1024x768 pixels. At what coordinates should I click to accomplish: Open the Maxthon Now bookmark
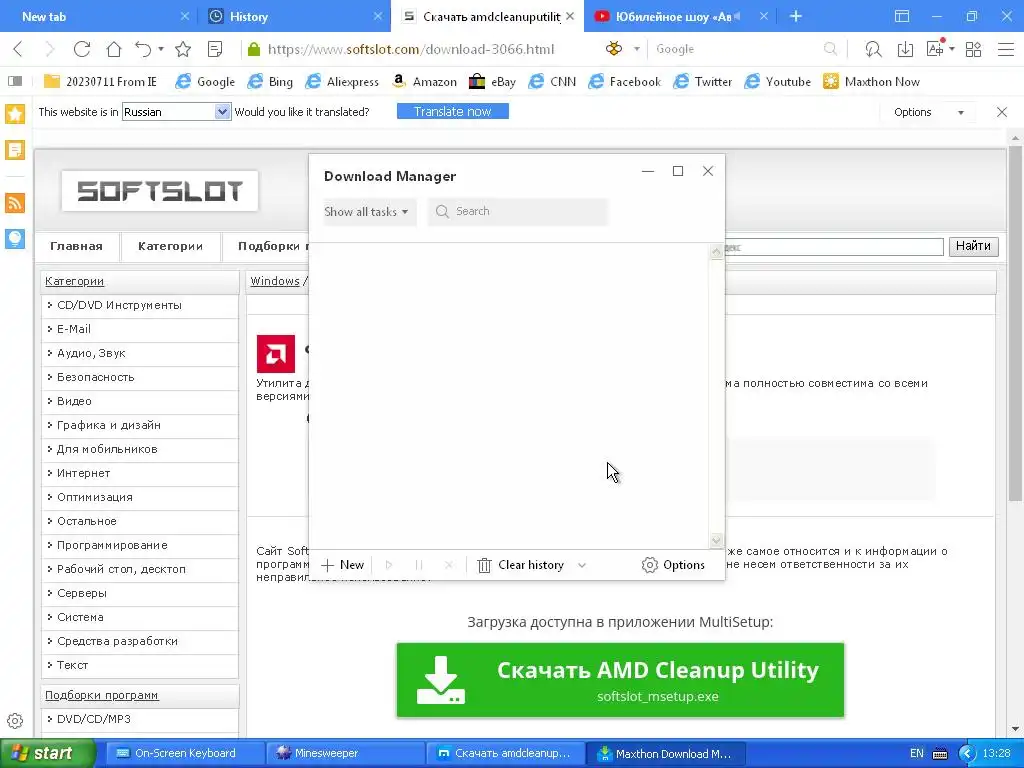pos(872,82)
